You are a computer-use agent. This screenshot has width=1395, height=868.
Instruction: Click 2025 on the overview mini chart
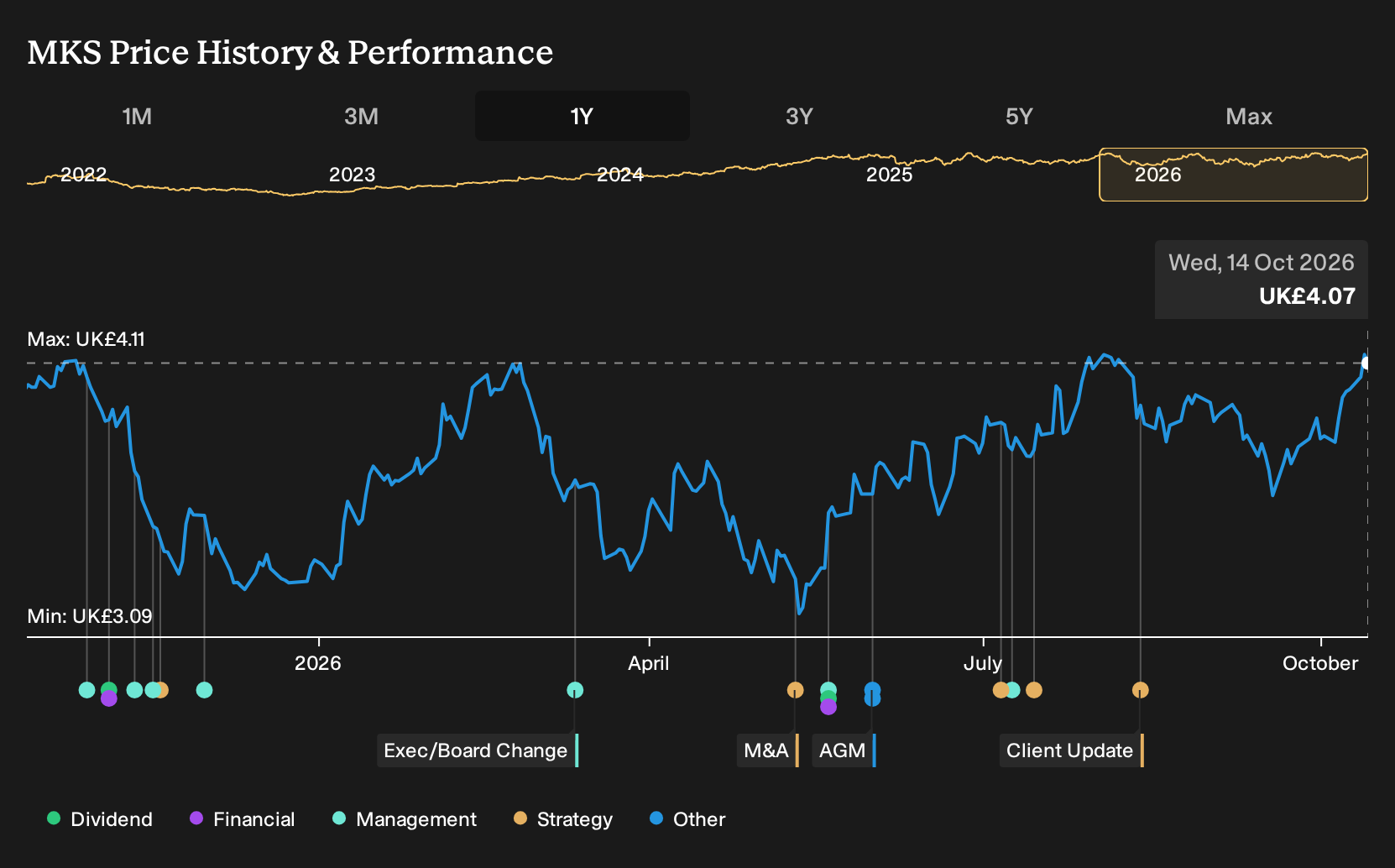coord(889,175)
